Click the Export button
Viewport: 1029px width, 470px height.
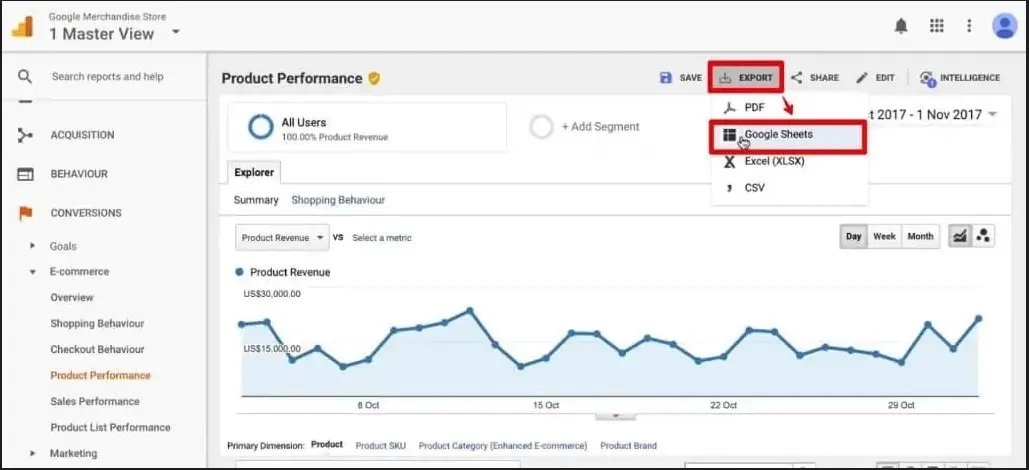pos(746,78)
